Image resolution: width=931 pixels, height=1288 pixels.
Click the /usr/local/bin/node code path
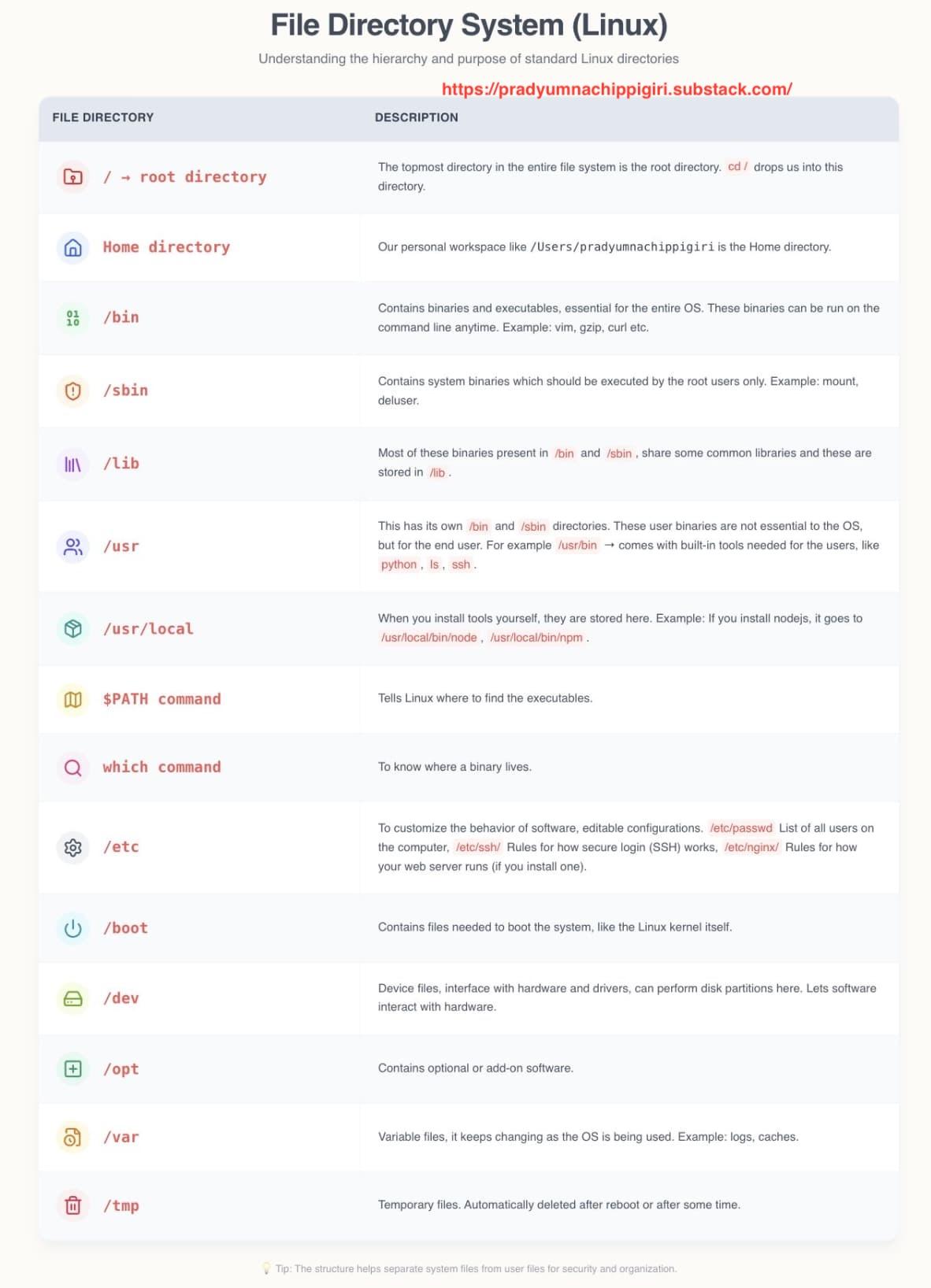(429, 638)
